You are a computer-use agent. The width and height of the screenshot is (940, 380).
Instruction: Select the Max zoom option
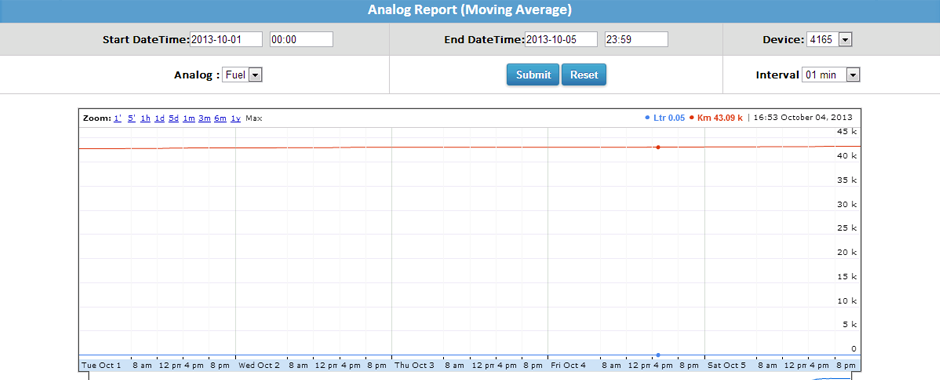click(254, 118)
